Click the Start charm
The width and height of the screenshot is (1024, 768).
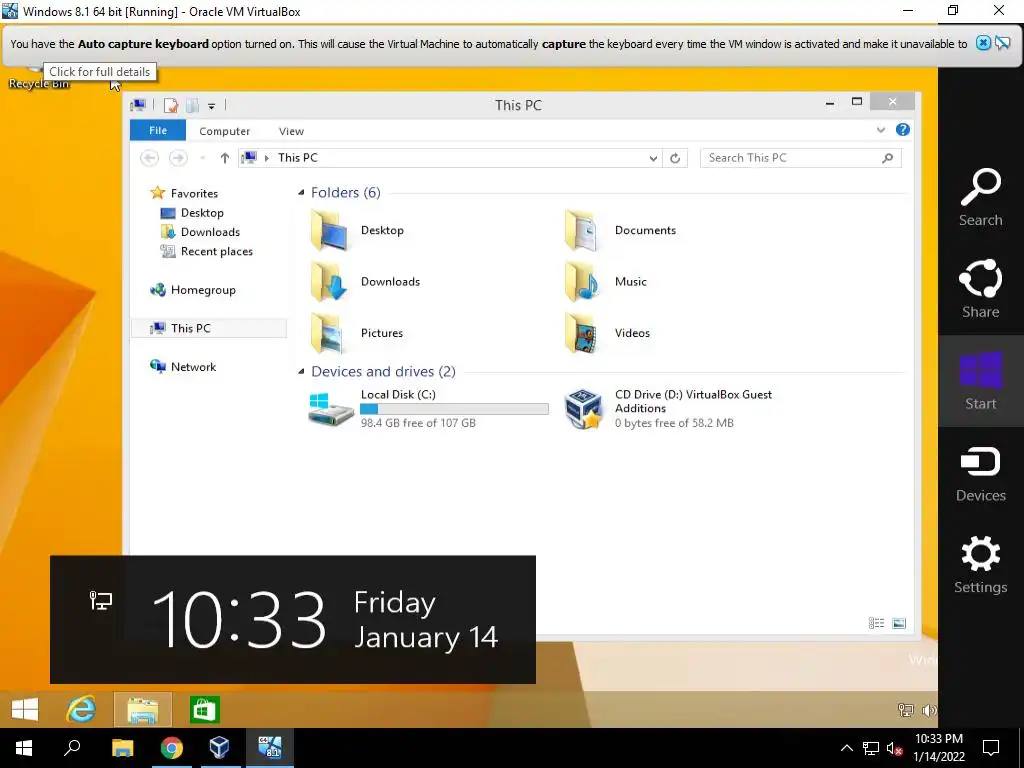980,381
